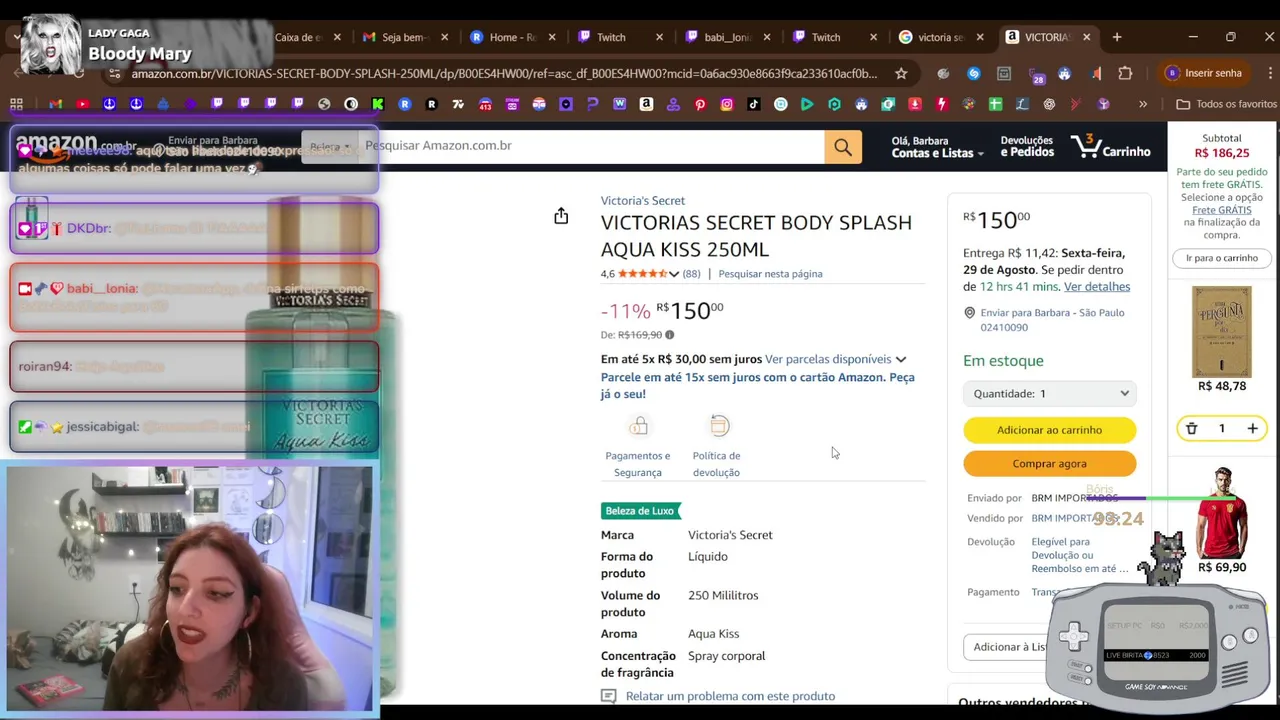Click Adicionar ao carrinho button

(x=1049, y=430)
